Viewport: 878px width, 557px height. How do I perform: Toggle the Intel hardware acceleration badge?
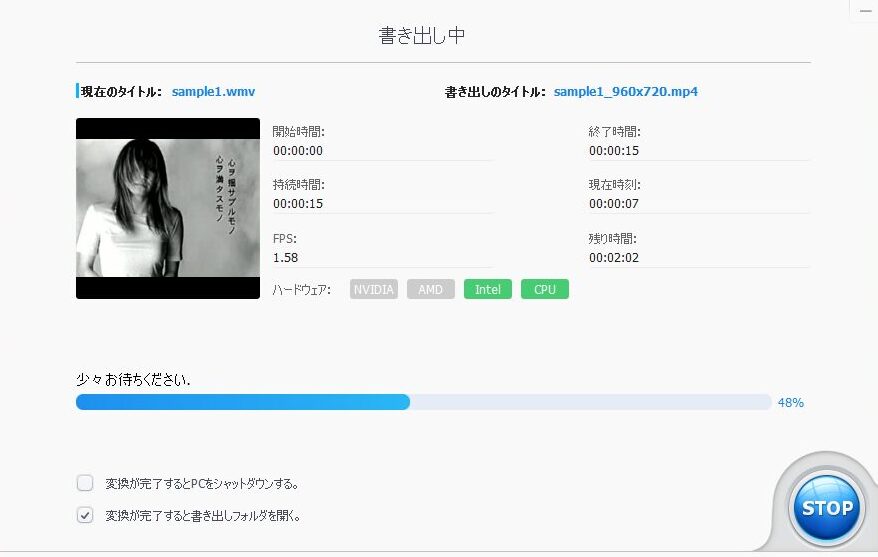point(488,289)
